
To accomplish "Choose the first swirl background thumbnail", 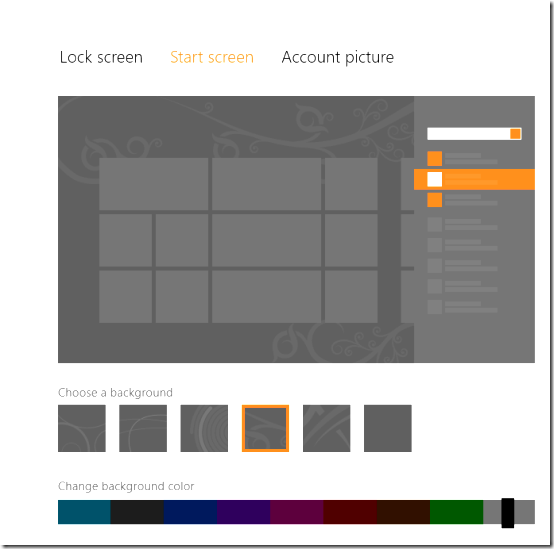I will click(82, 428).
